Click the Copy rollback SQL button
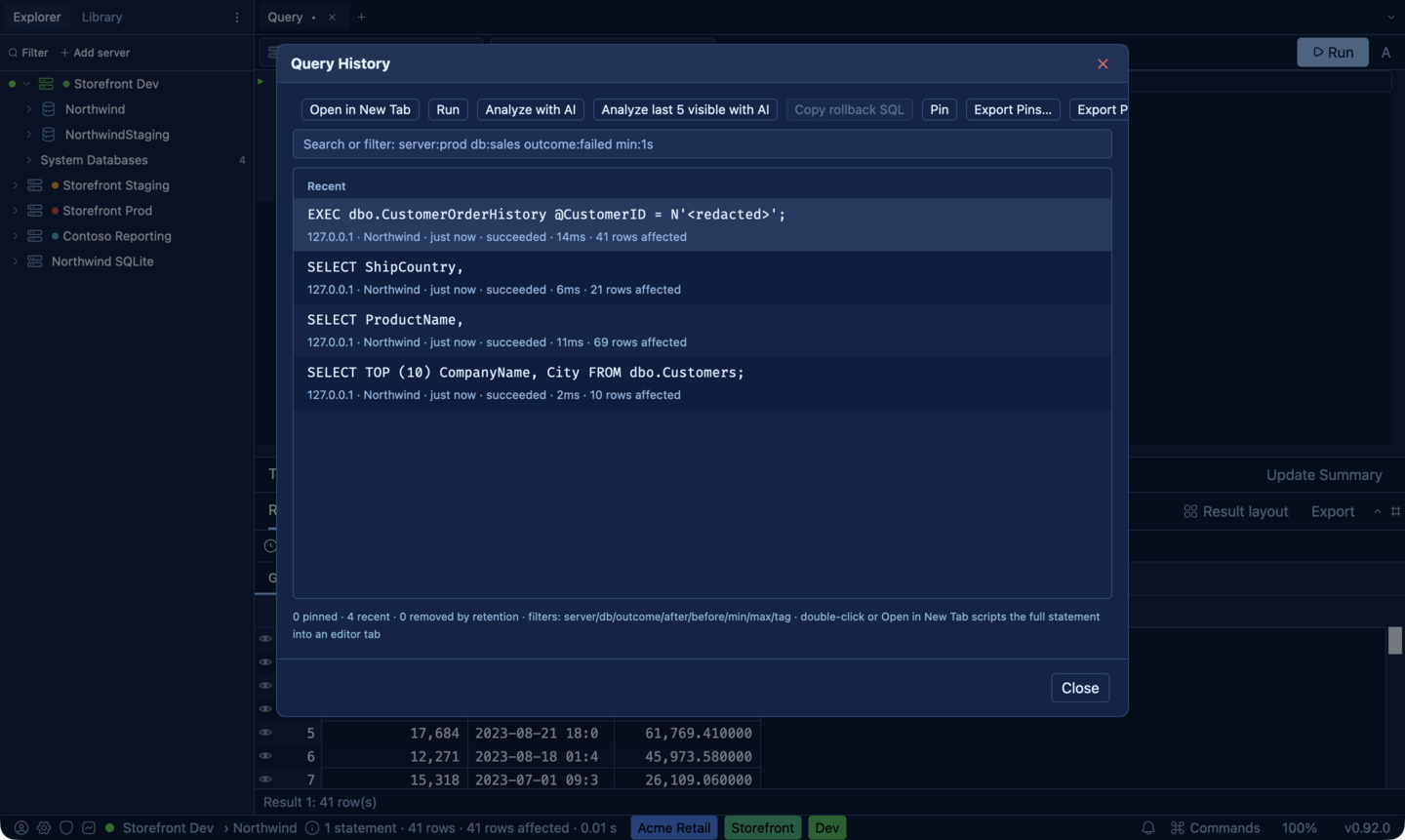This screenshot has height=840, width=1405. [x=849, y=109]
